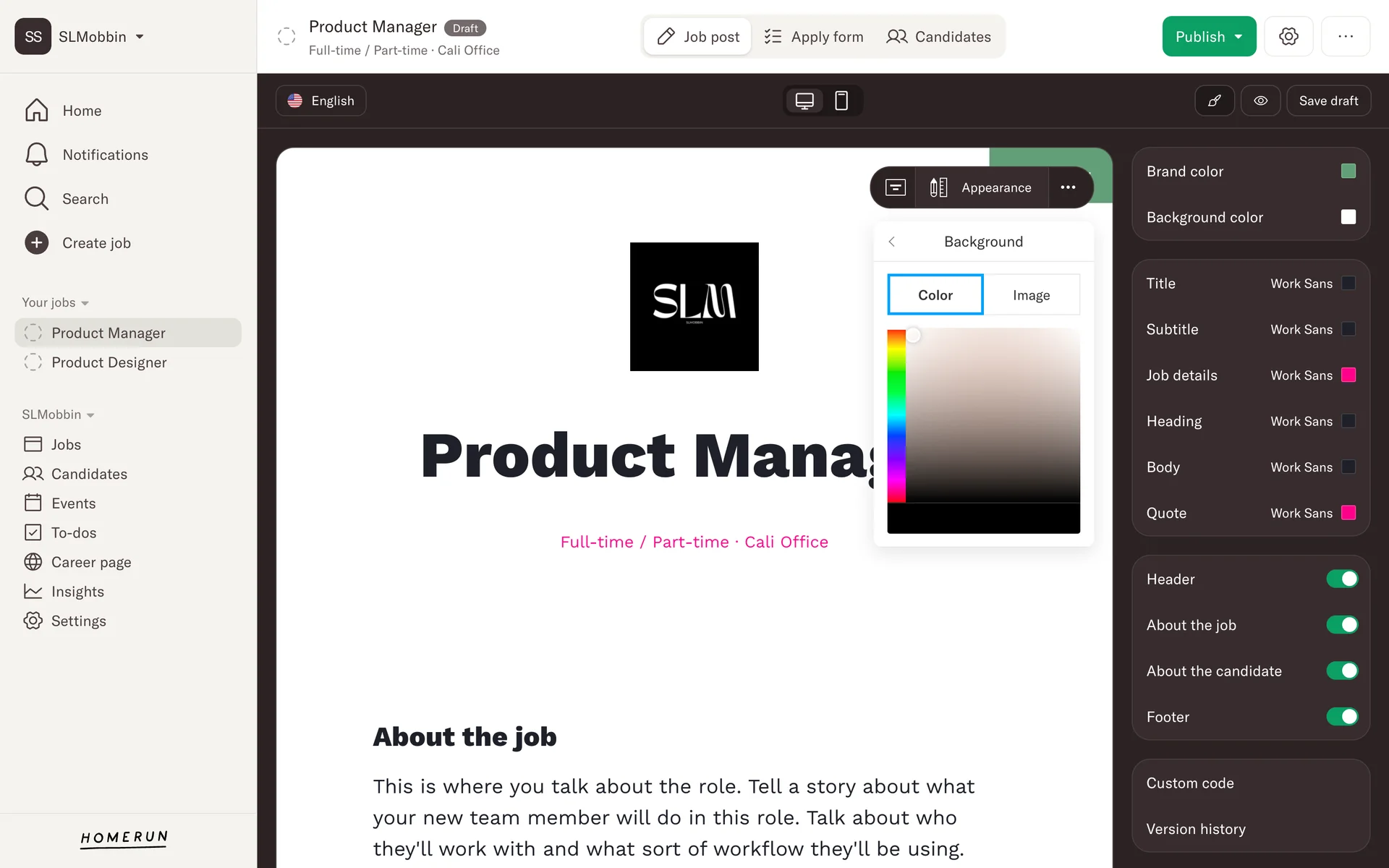The width and height of the screenshot is (1389, 868).
Task: Turn off About the job toggle
Action: [x=1342, y=625]
